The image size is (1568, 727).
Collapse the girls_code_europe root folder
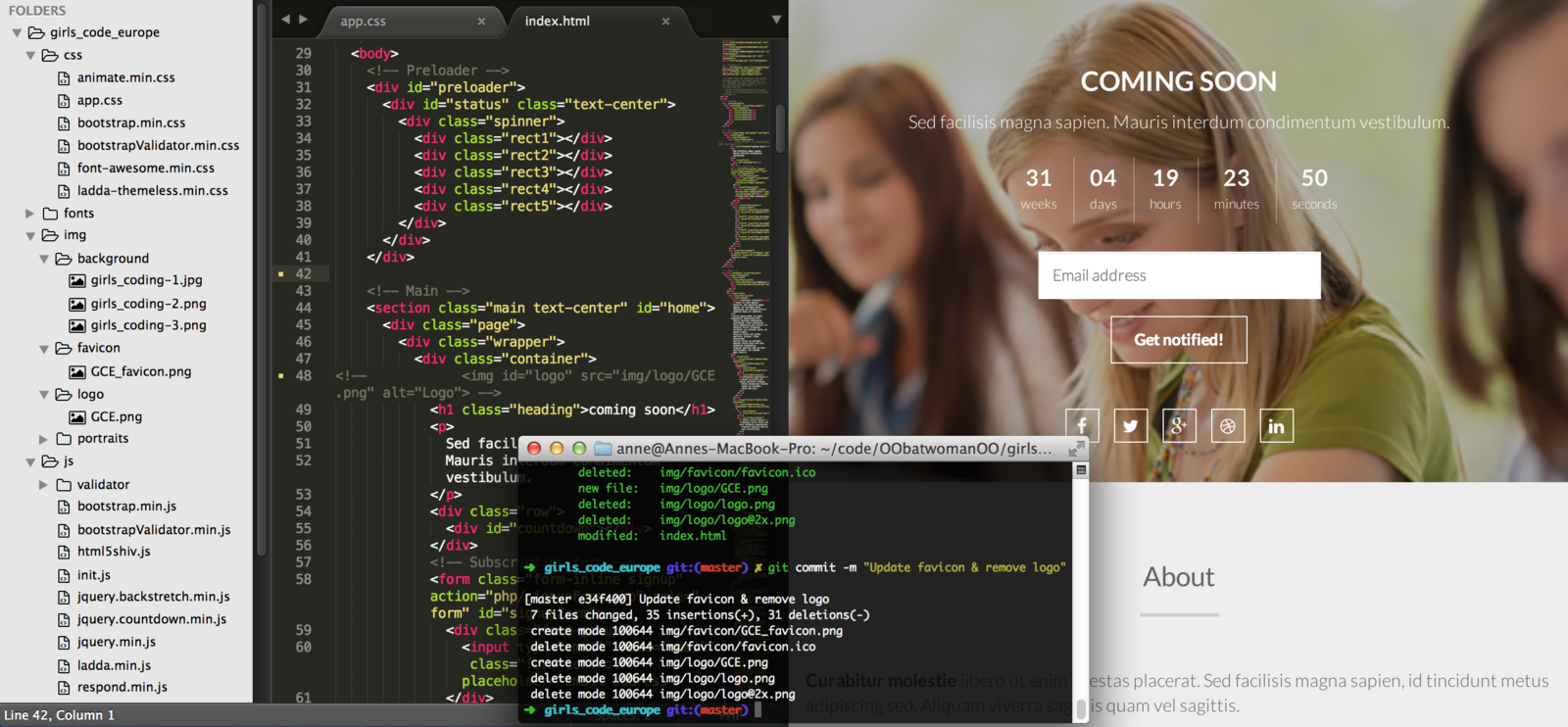[17, 32]
